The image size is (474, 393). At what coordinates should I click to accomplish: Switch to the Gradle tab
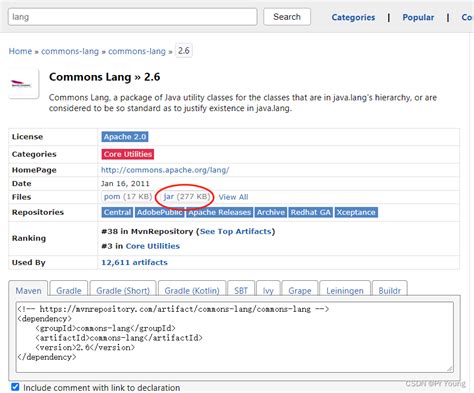(69, 290)
